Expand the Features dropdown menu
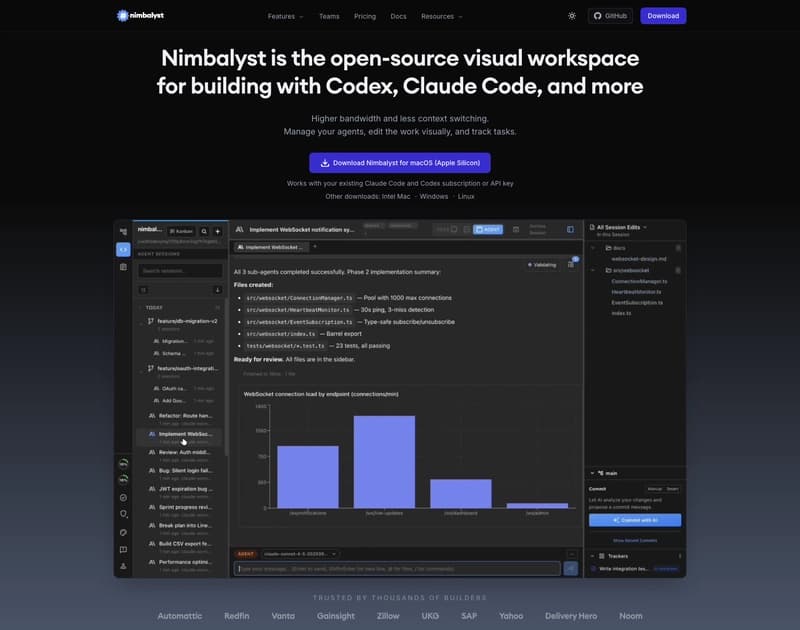Viewport: 800px width, 630px height. [286, 16]
